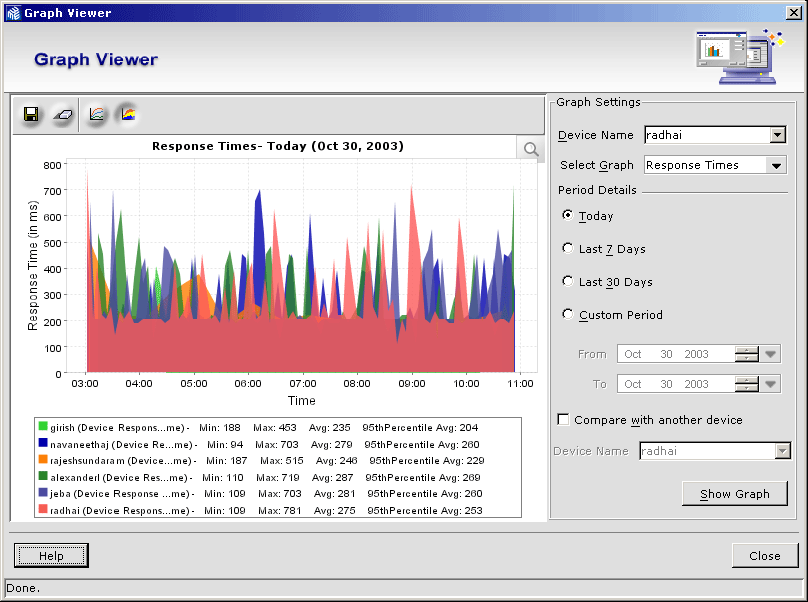Choose the Last 7 Days period option
808x602 pixels.
(568, 248)
